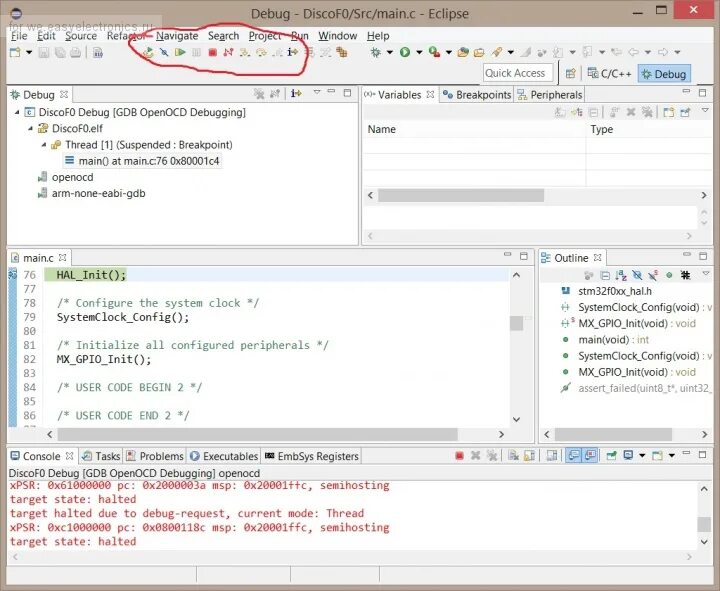Open the Help menu
Viewport: 720px width, 591px height.
click(378, 36)
